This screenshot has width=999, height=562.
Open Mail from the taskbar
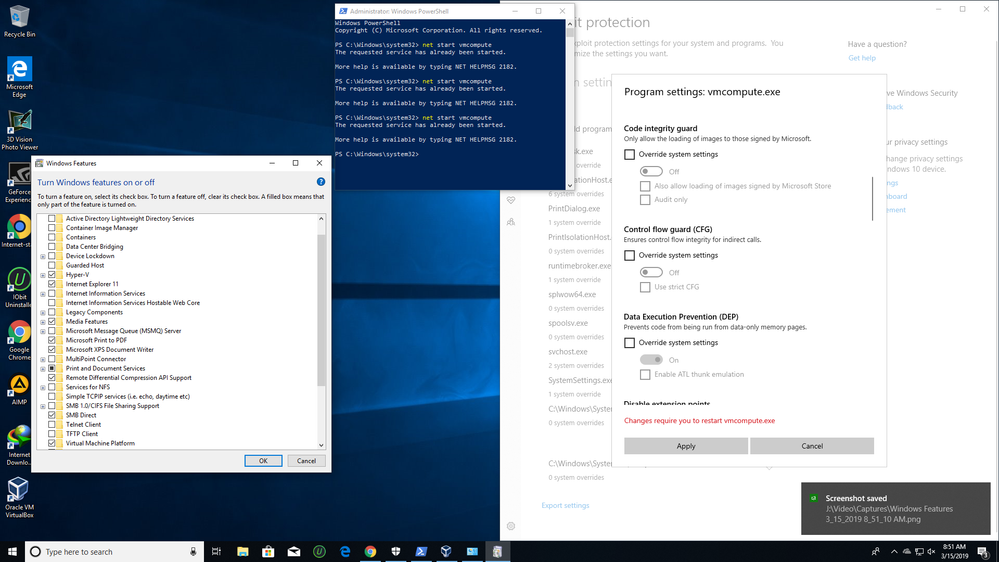pos(294,552)
